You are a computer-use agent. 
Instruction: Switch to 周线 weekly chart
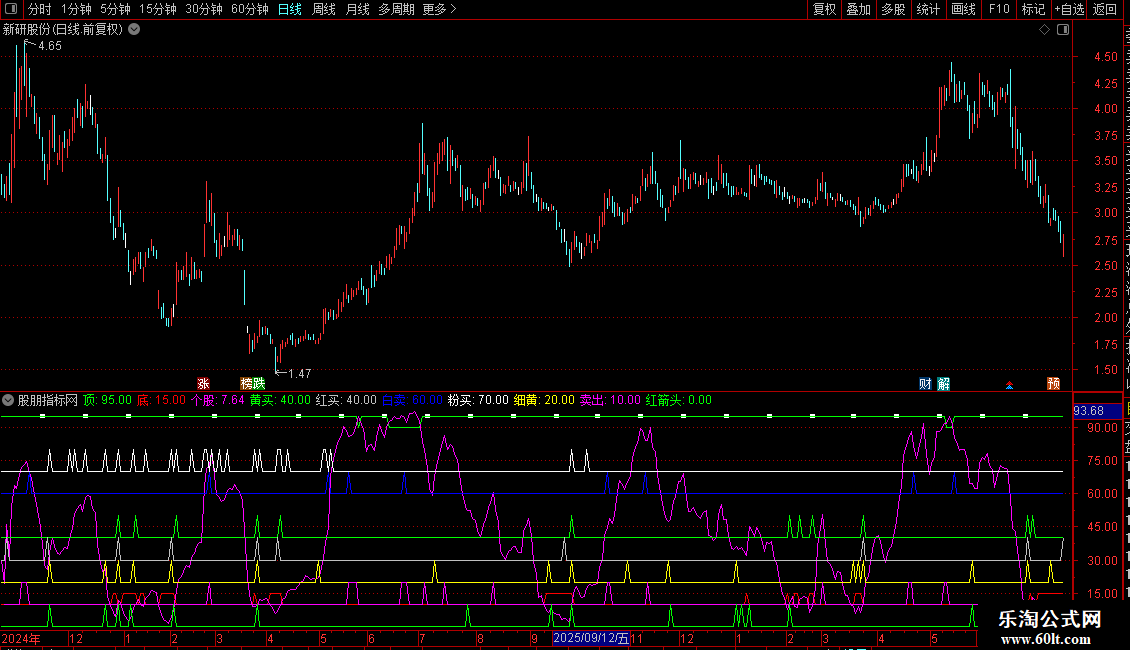324,9
